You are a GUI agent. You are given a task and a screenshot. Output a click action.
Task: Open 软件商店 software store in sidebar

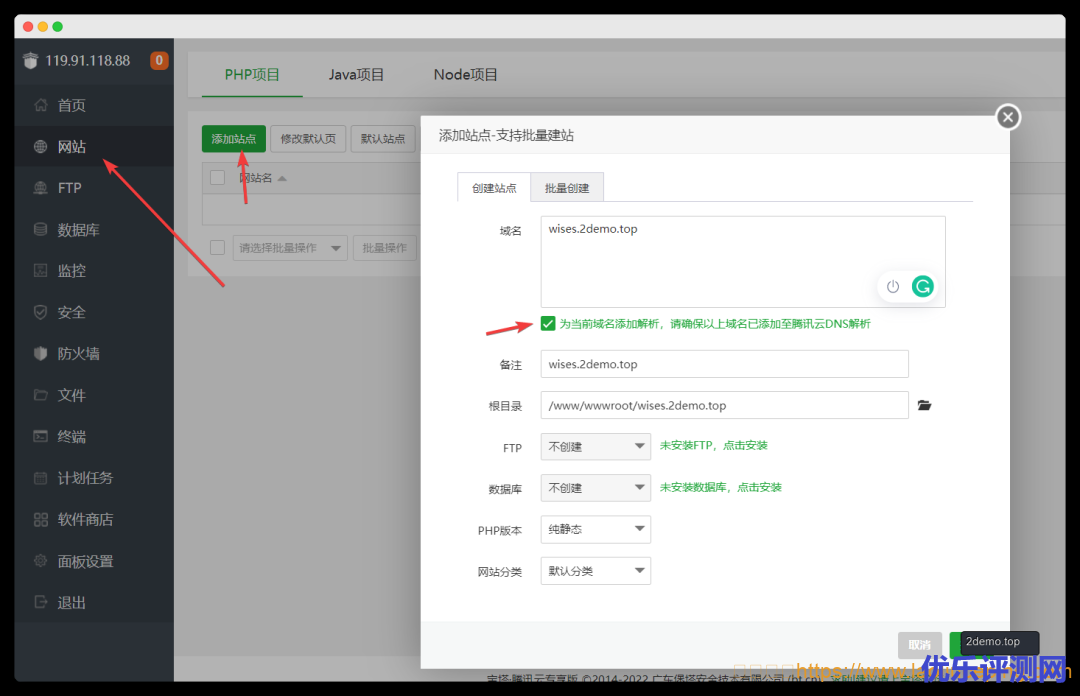pos(85,520)
